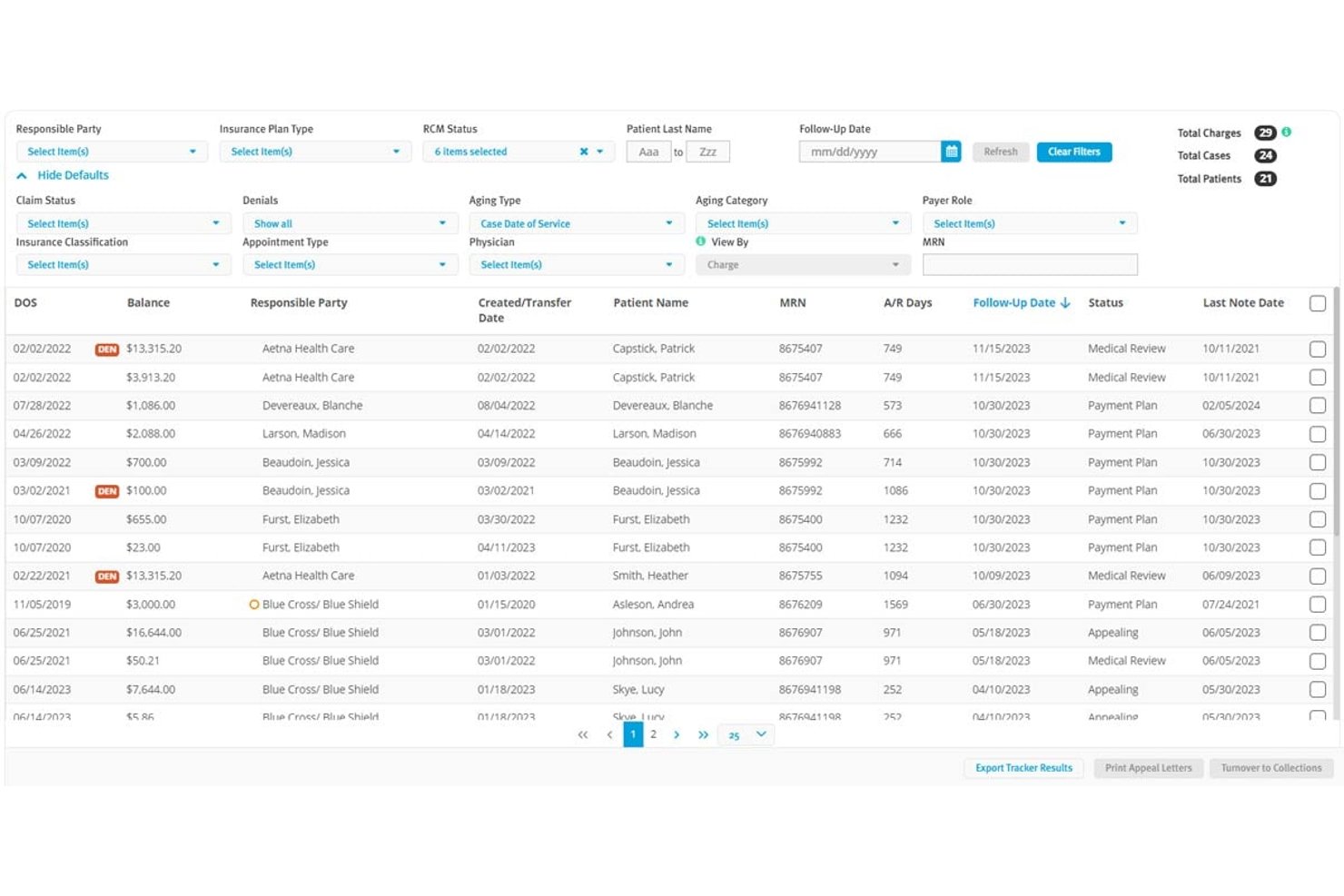Open the Responsible Party dropdown
Image resolution: width=1344 pixels, height=896 pixels.
112,152
